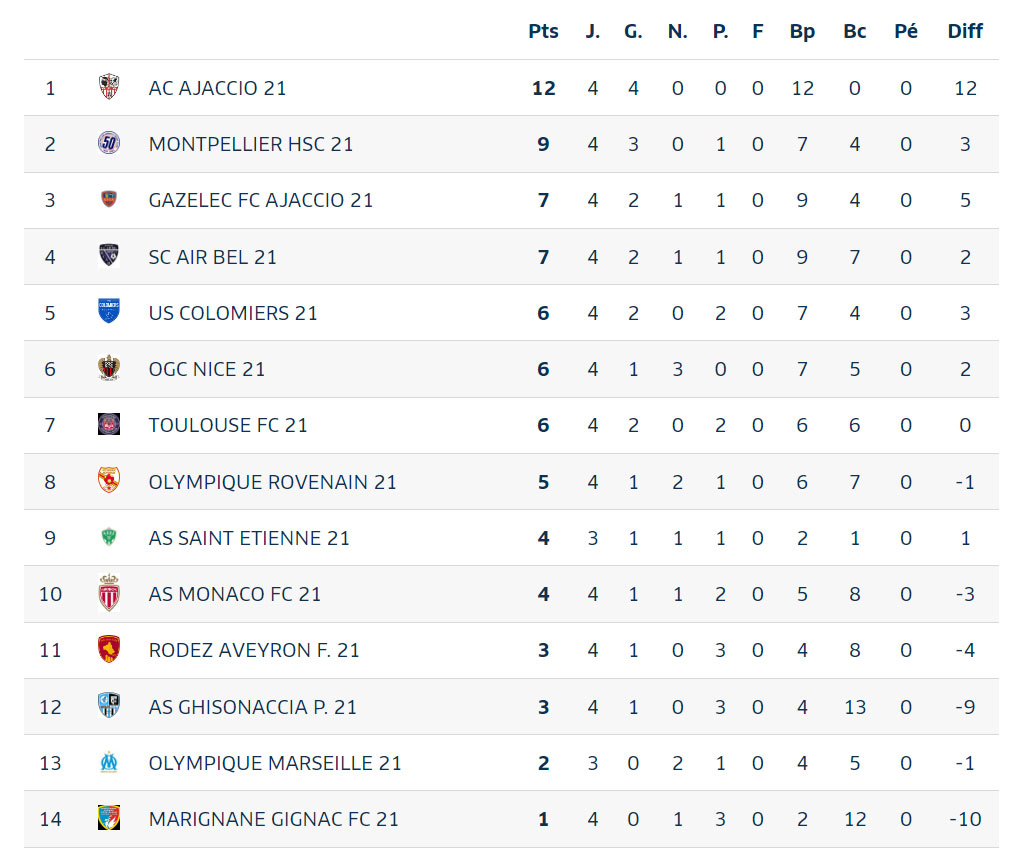Click the Rodez Aveyron club crest

(x=109, y=649)
